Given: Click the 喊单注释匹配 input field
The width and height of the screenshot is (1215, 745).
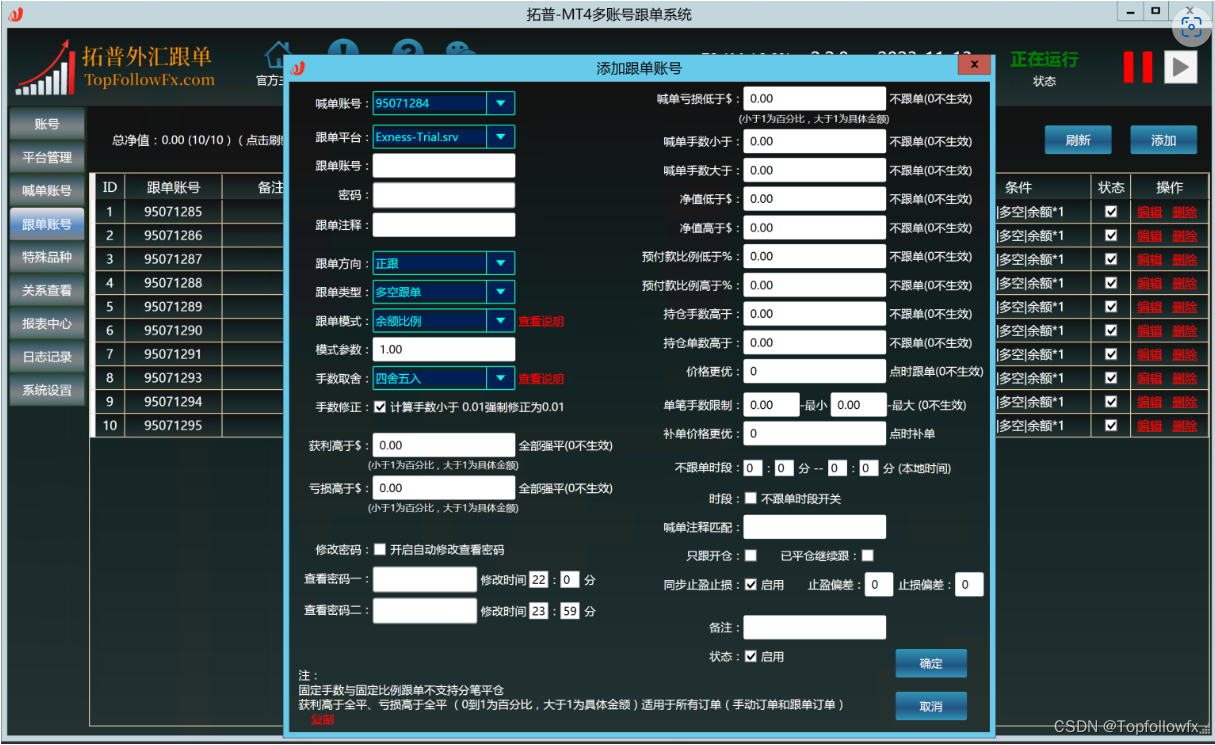Looking at the screenshot, I should tap(815, 527).
